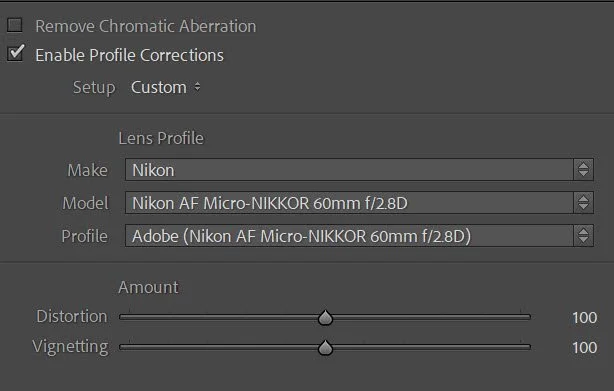This screenshot has width=614, height=391.
Task: Click the Make label
Action: pyautogui.click(x=87, y=170)
